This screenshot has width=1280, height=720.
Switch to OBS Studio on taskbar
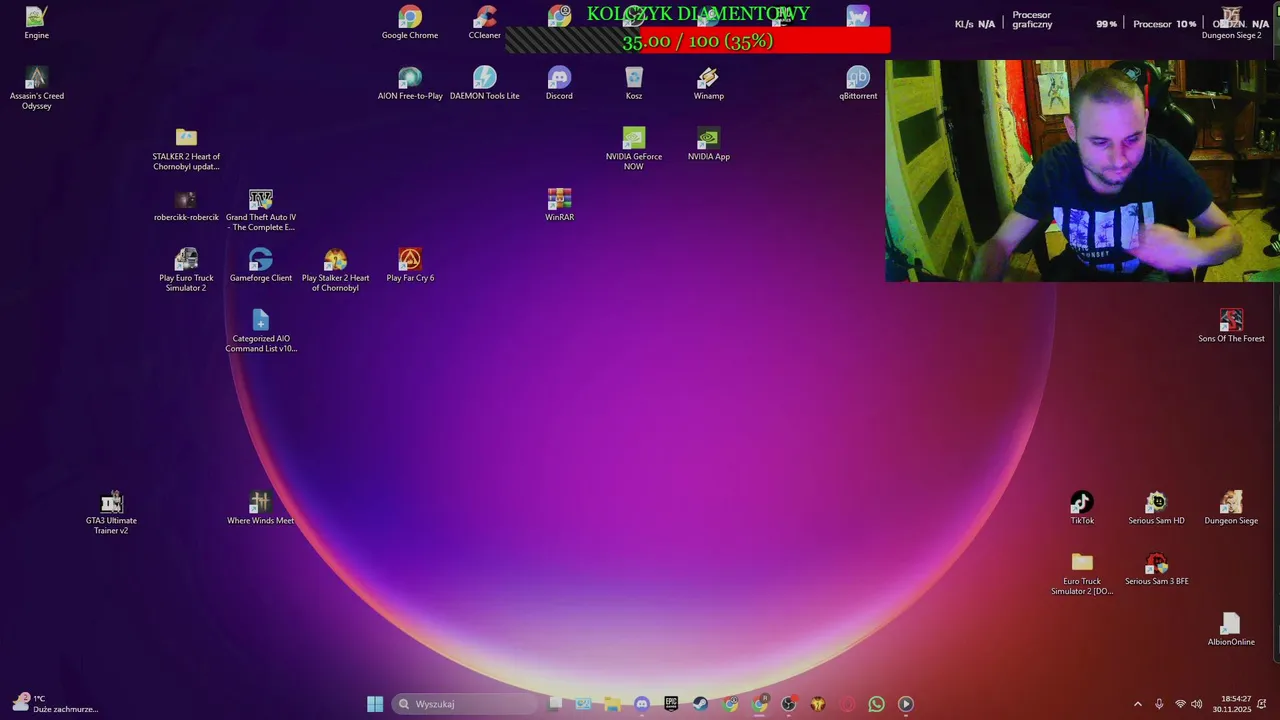point(788,704)
